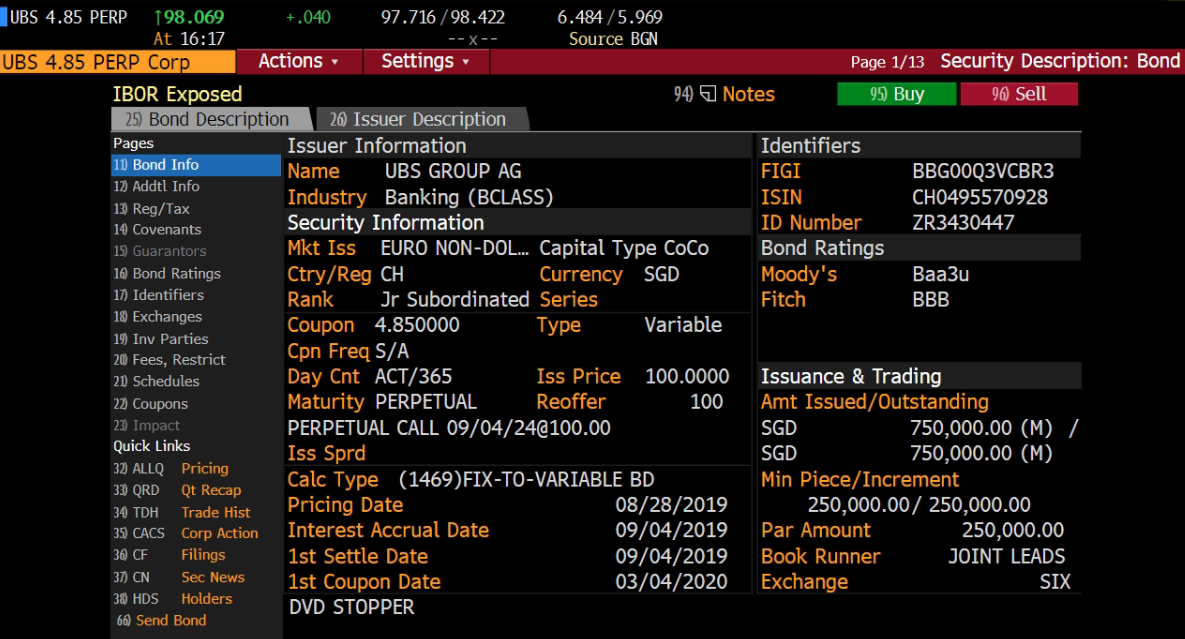Open the Addtl Info page
Image resolution: width=1185 pixels, height=639 pixels.
(x=156, y=187)
